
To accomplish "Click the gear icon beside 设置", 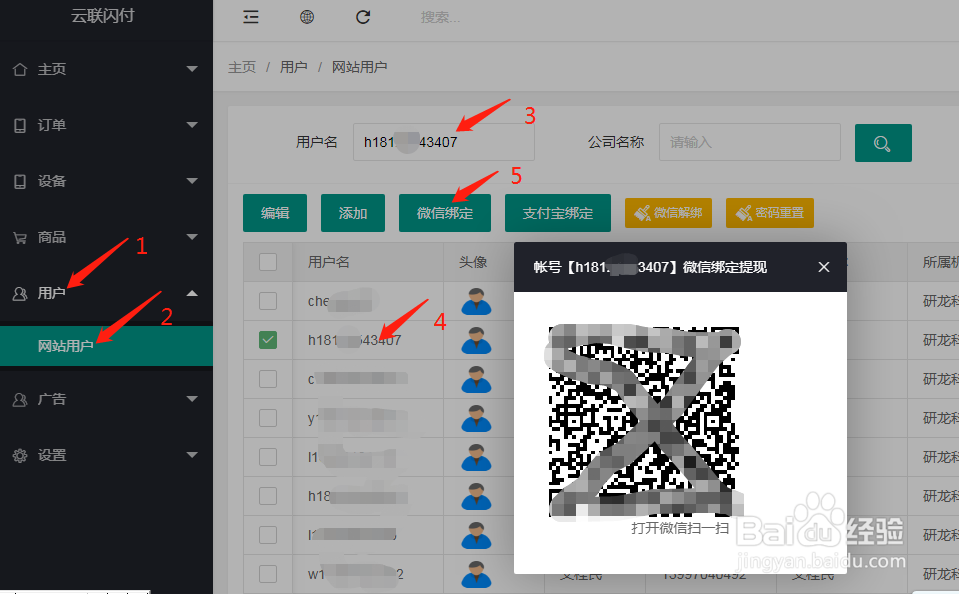I will click(x=20, y=455).
